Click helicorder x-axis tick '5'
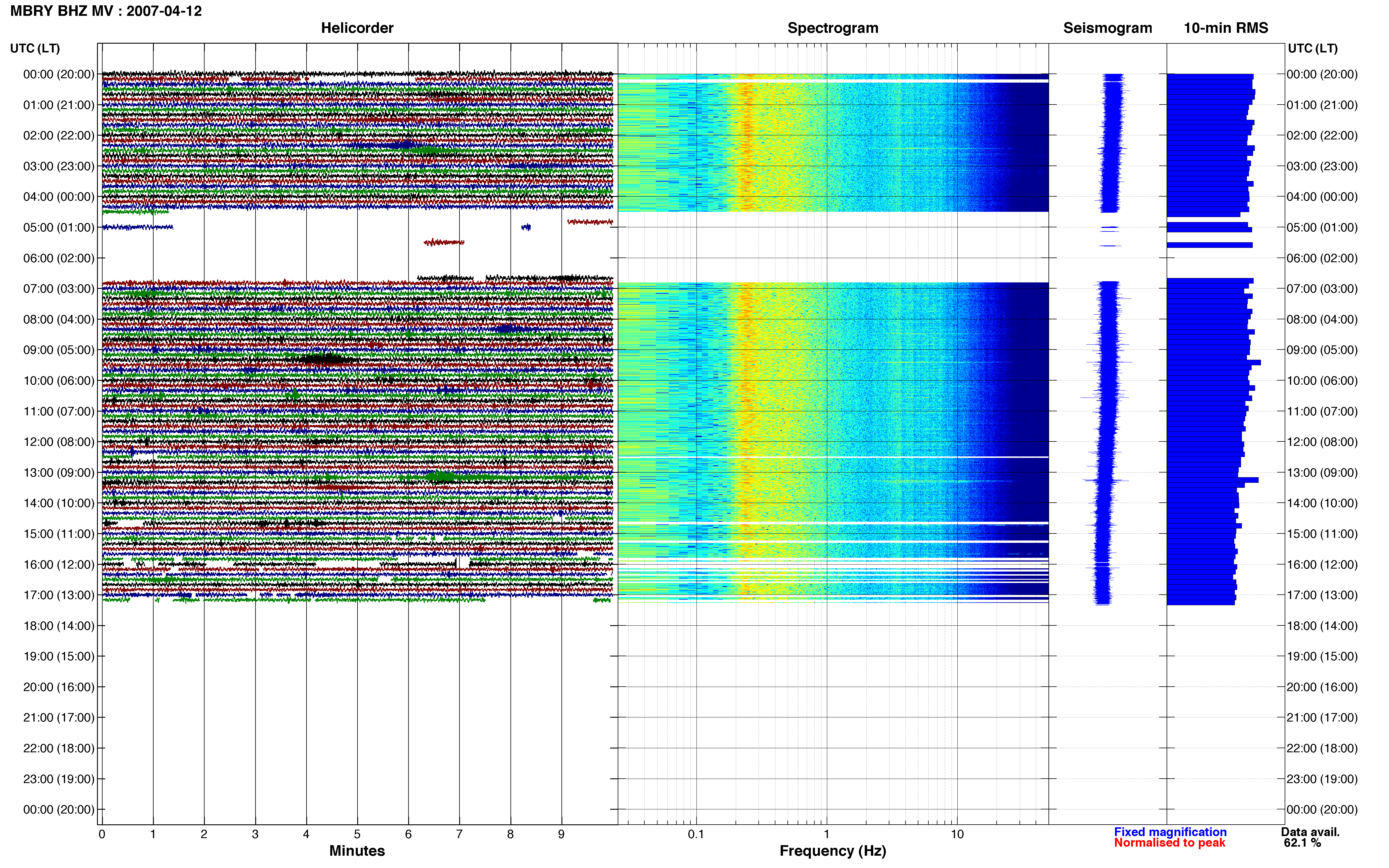 click(x=357, y=834)
